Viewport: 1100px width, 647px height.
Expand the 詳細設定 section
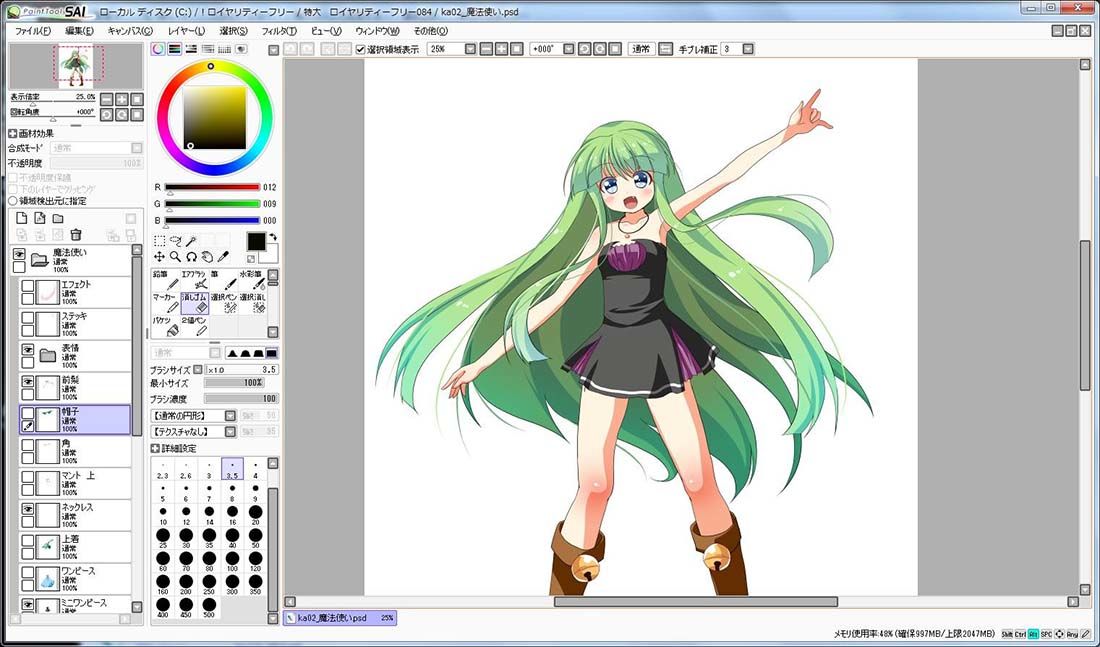[155, 448]
